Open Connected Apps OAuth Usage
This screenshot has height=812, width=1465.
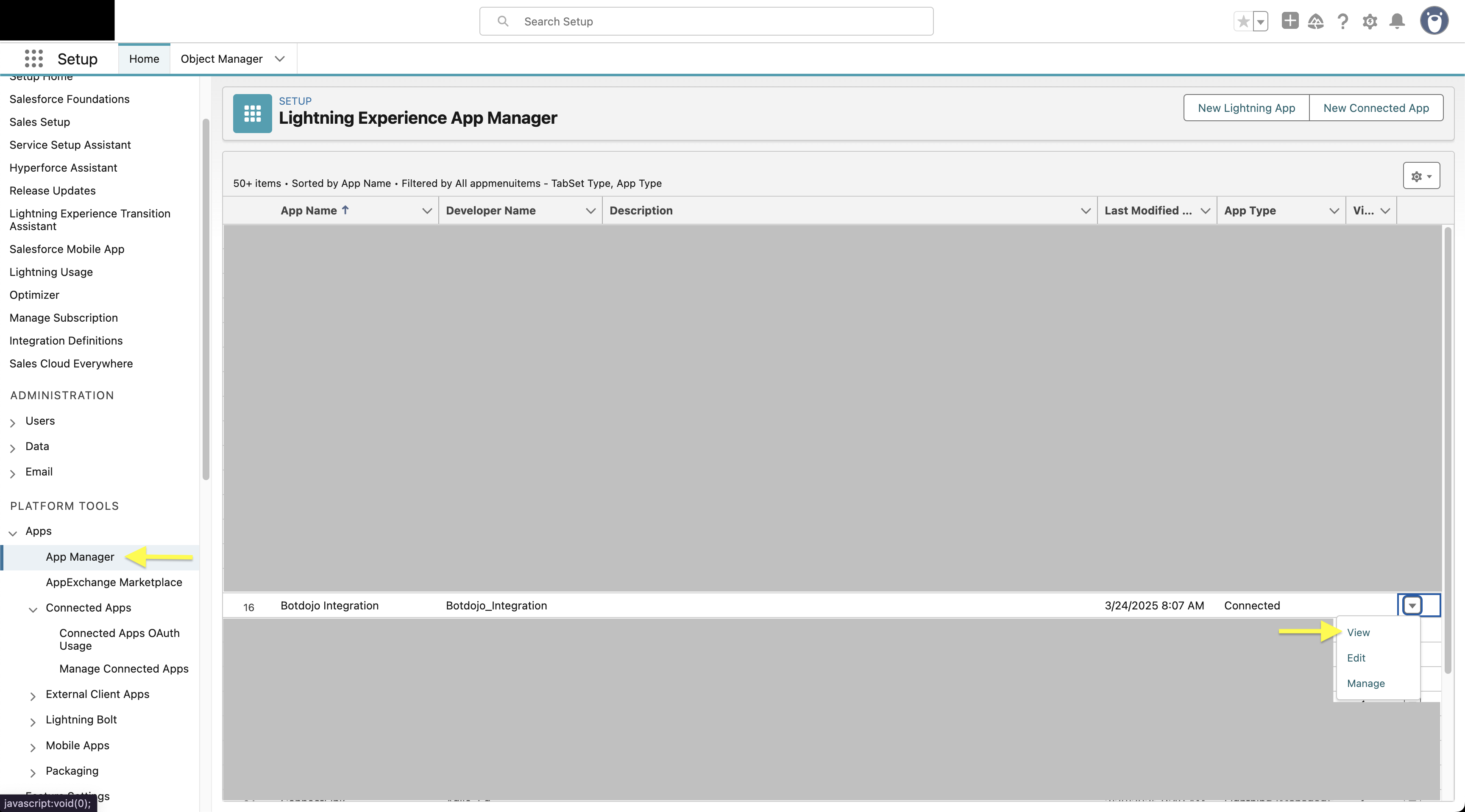coord(120,639)
